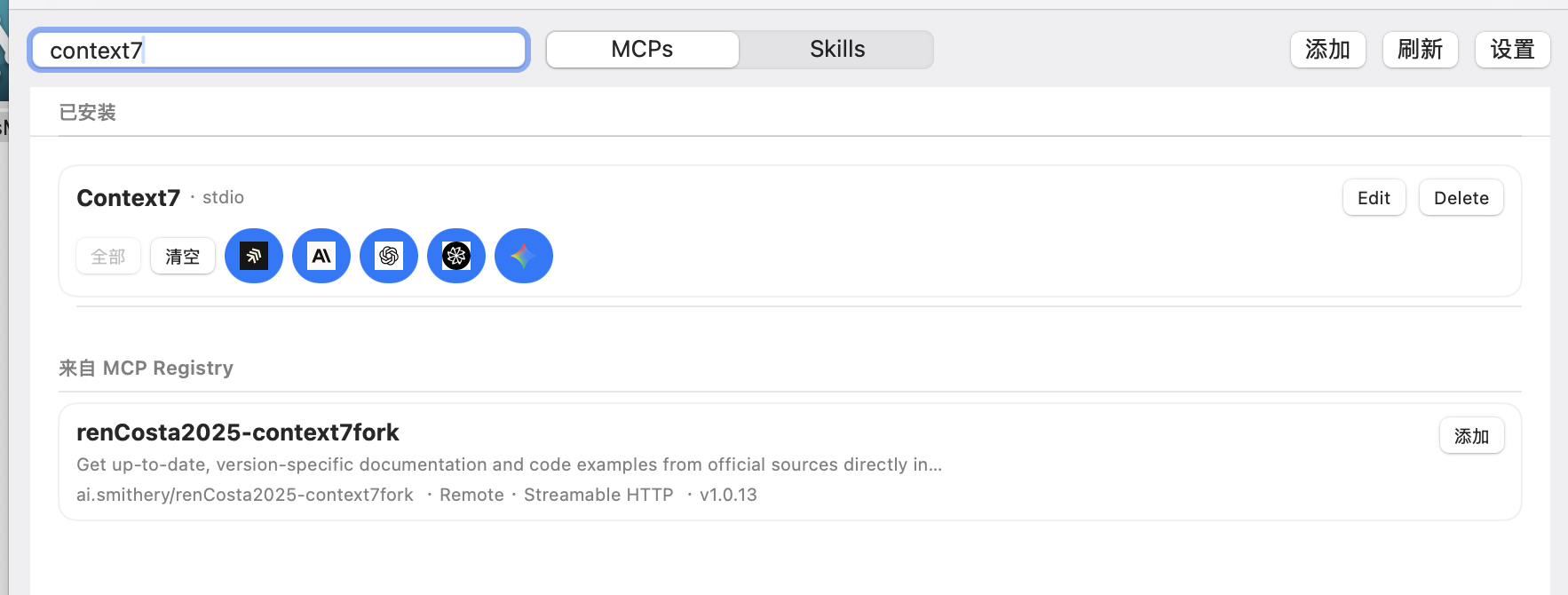Click the Context7 server title
The width and height of the screenshot is (1568, 595).
point(129,198)
